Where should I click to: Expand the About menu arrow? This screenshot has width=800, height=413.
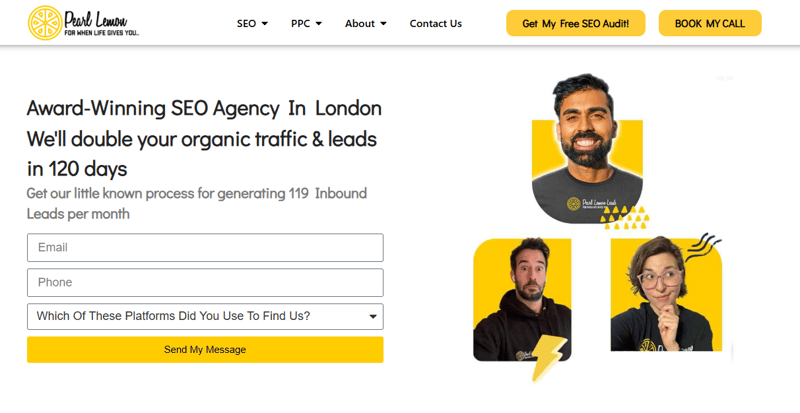tap(383, 23)
